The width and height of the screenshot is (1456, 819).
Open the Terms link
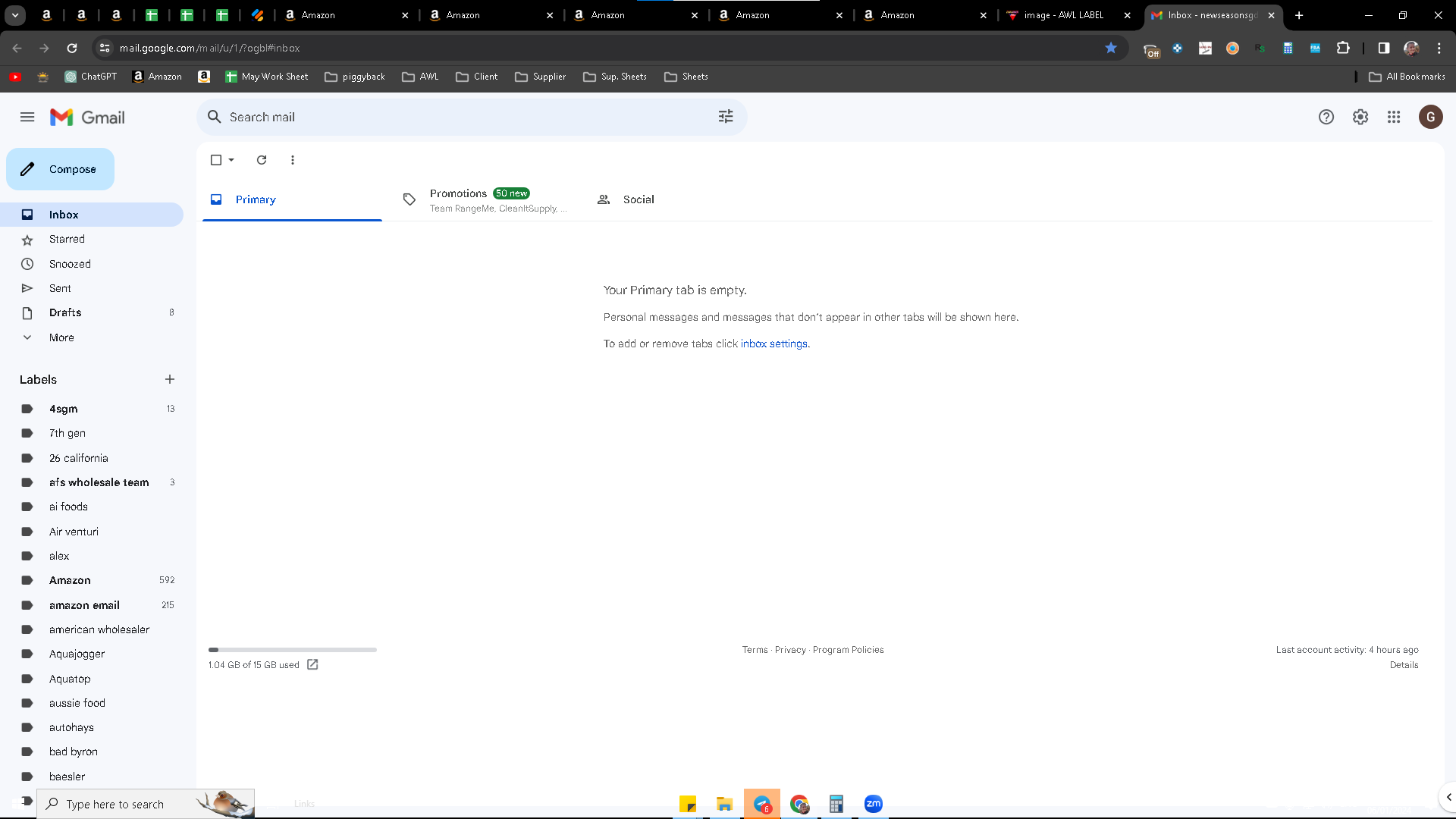click(x=755, y=650)
